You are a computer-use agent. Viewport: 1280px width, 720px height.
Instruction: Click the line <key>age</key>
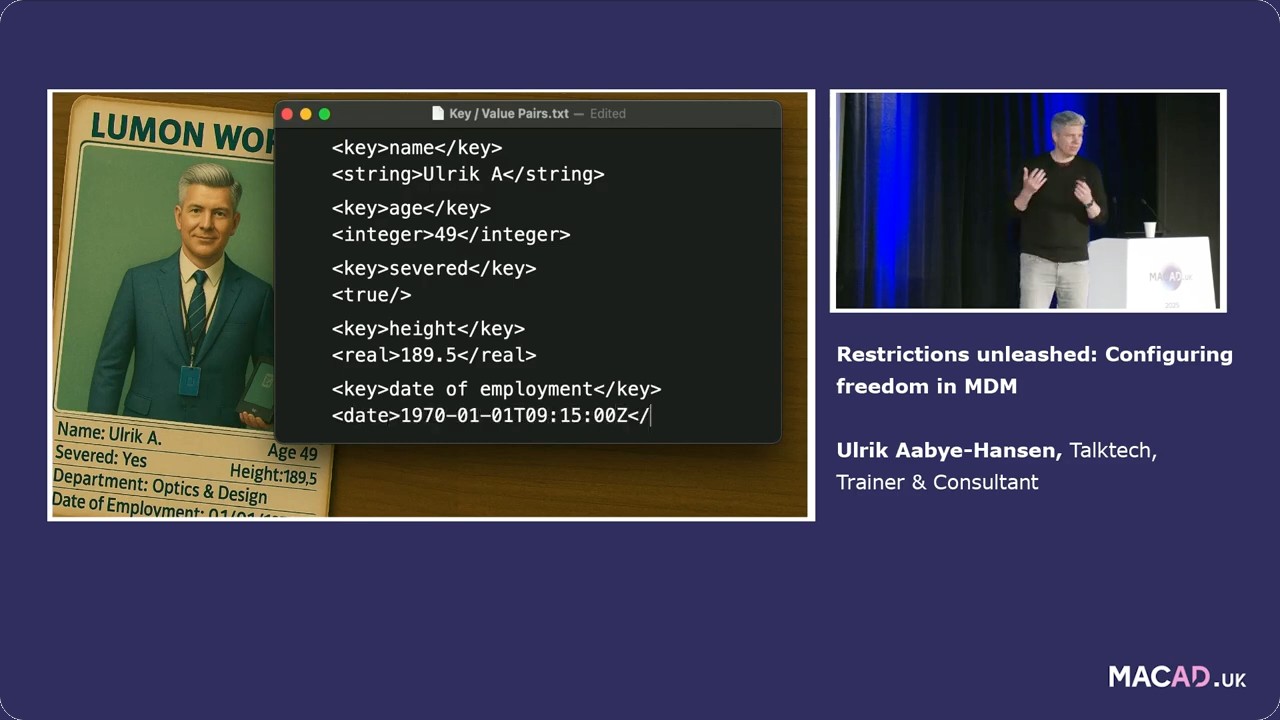coord(411,208)
